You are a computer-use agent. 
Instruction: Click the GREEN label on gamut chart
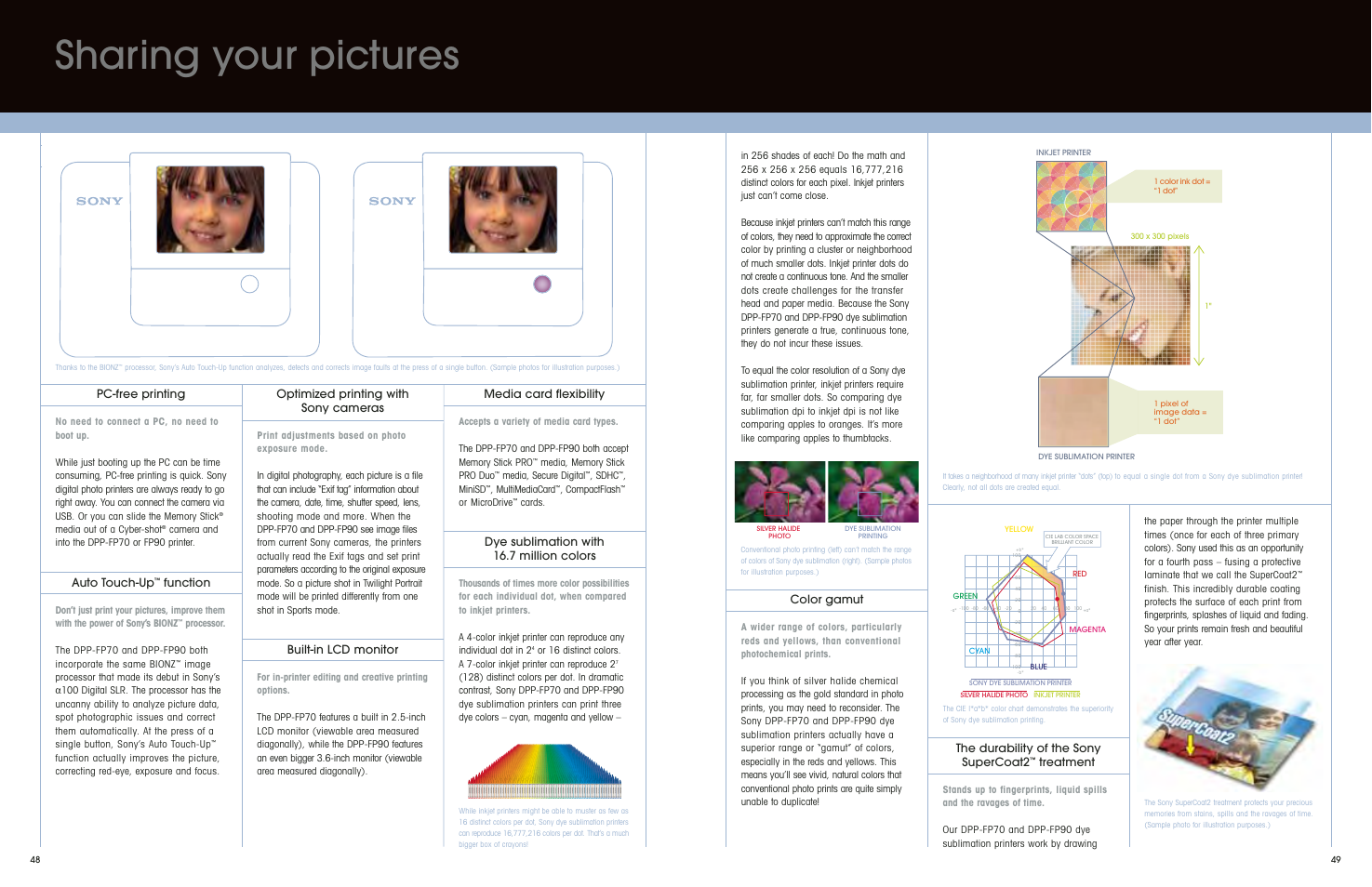(x=965, y=596)
